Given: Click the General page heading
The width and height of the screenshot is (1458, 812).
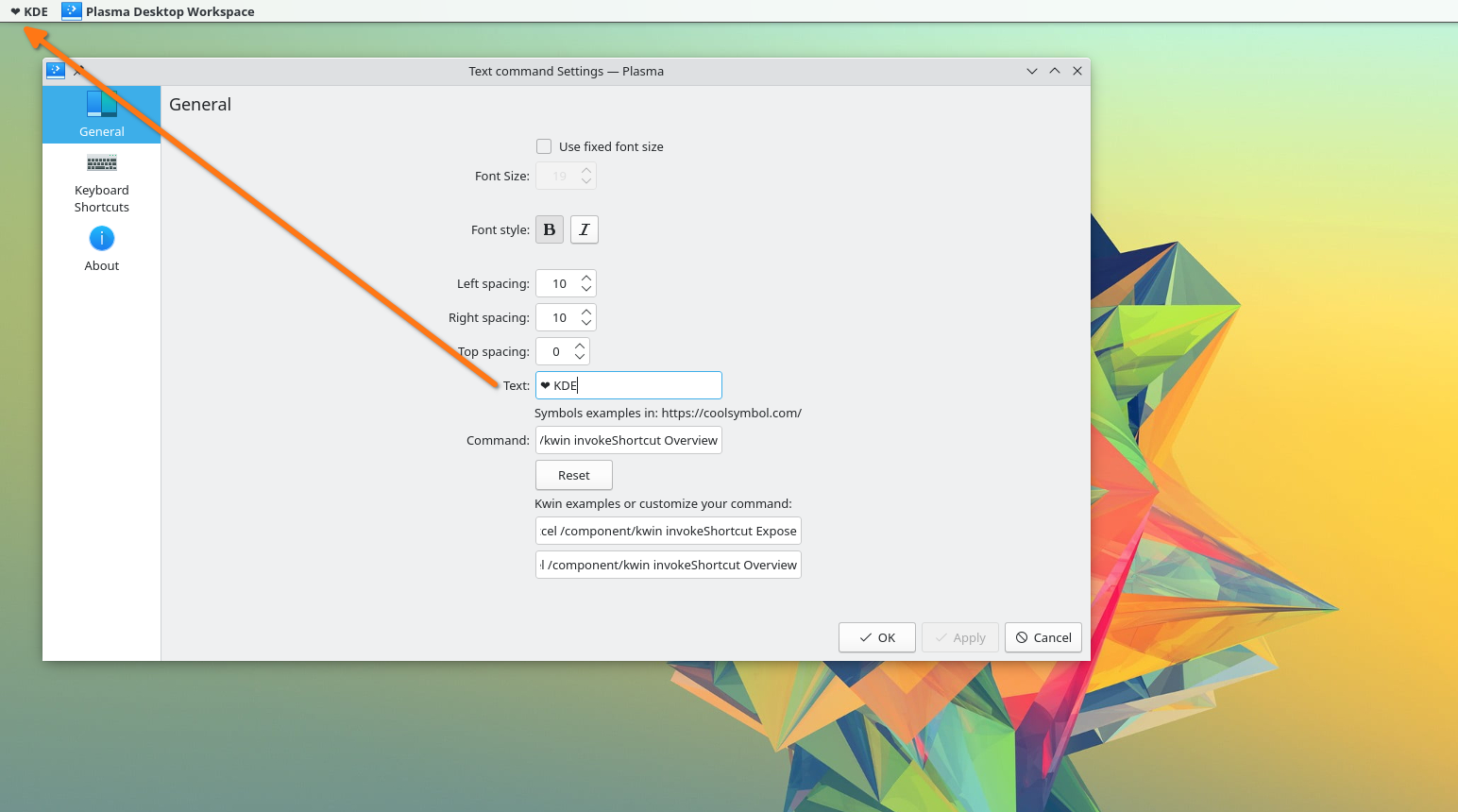Looking at the screenshot, I should click(x=200, y=105).
